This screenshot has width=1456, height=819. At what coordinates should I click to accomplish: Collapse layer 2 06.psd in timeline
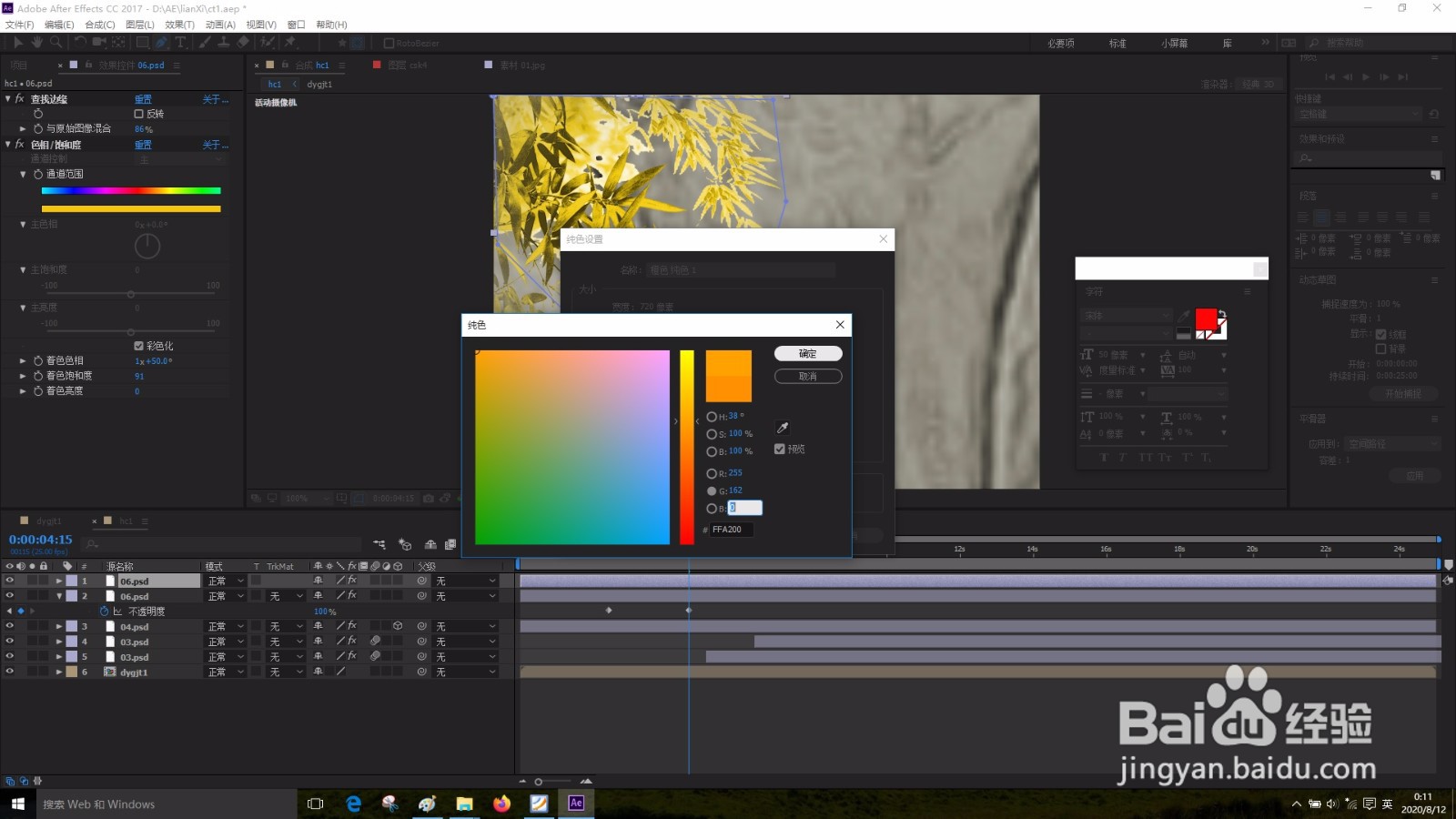click(59, 596)
